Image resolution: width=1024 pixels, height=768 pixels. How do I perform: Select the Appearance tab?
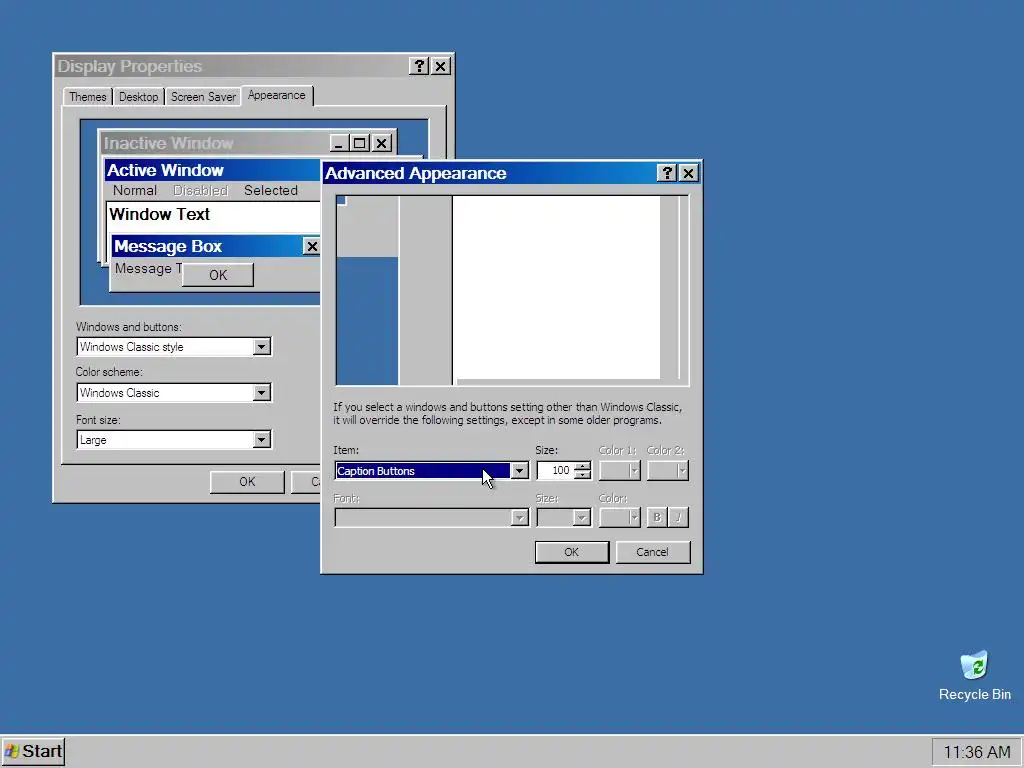pyautogui.click(x=277, y=95)
